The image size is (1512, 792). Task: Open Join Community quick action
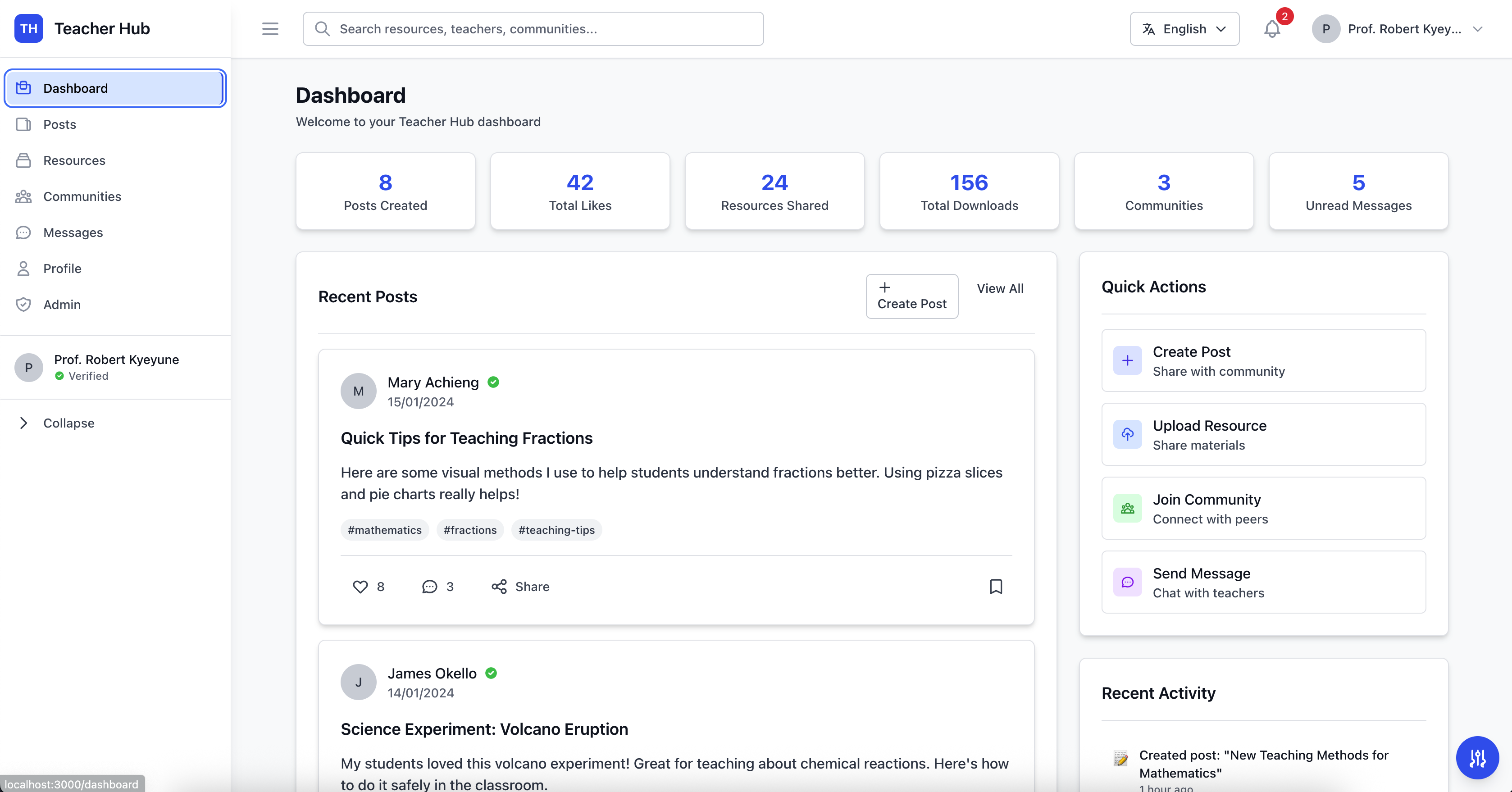[x=1263, y=509]
